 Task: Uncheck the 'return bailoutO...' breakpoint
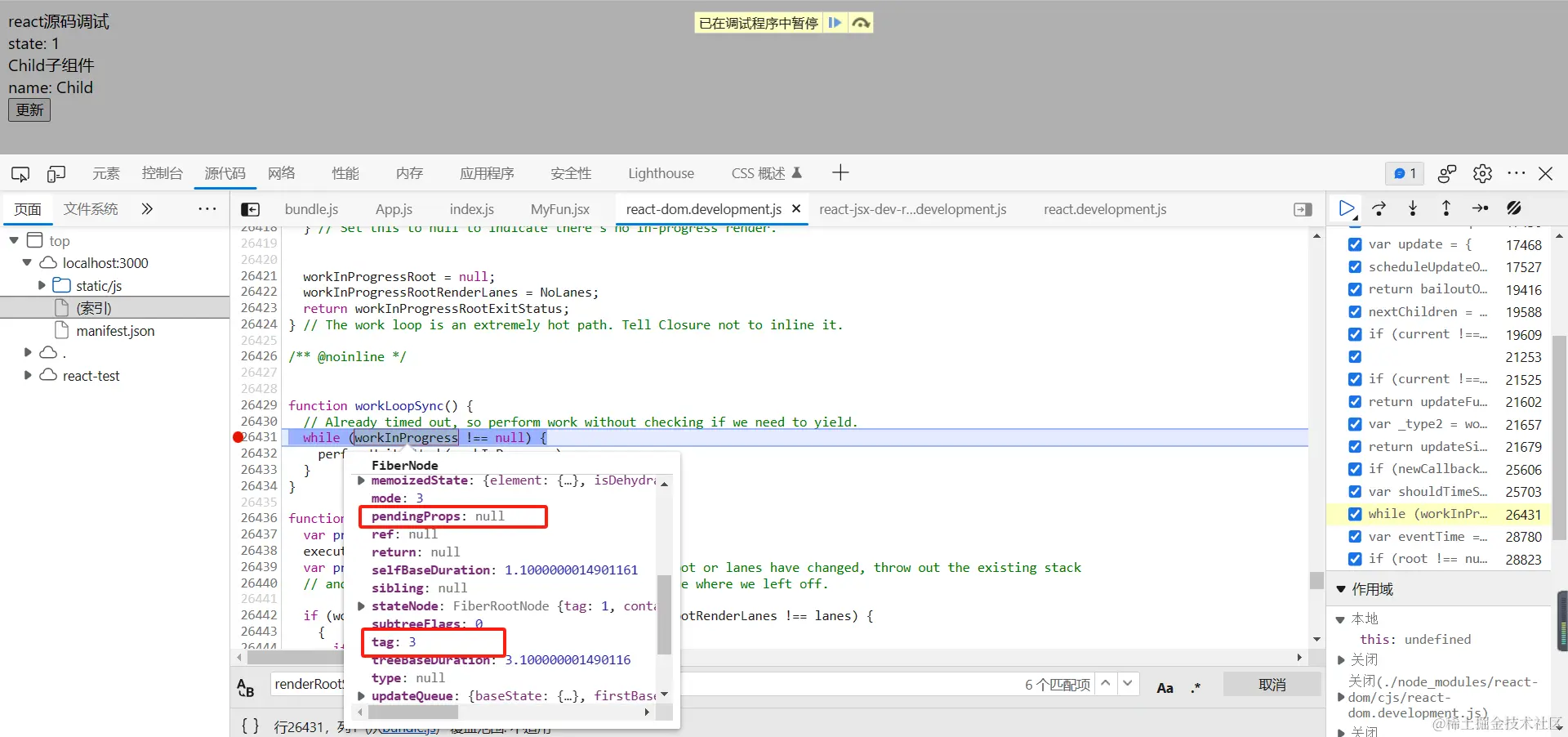pos(1355,289)
